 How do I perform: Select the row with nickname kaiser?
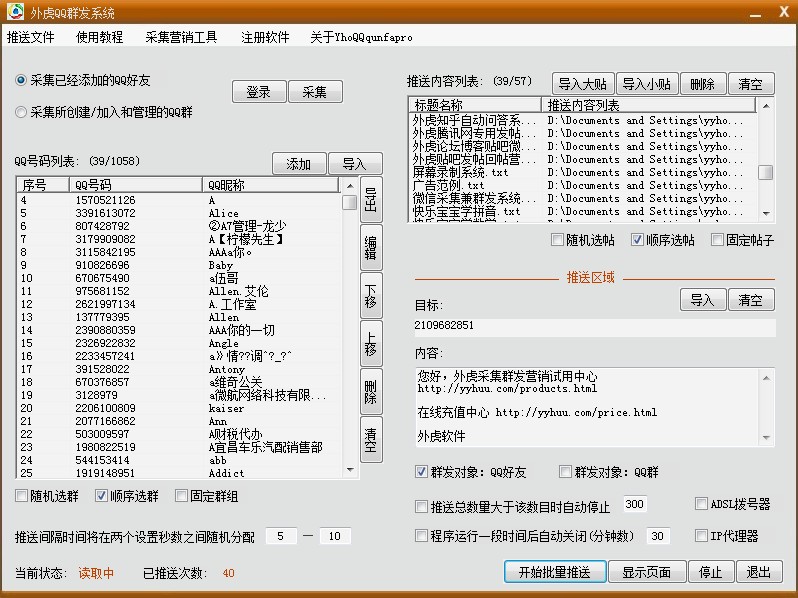pyautogui.click(x=180, y=408)
